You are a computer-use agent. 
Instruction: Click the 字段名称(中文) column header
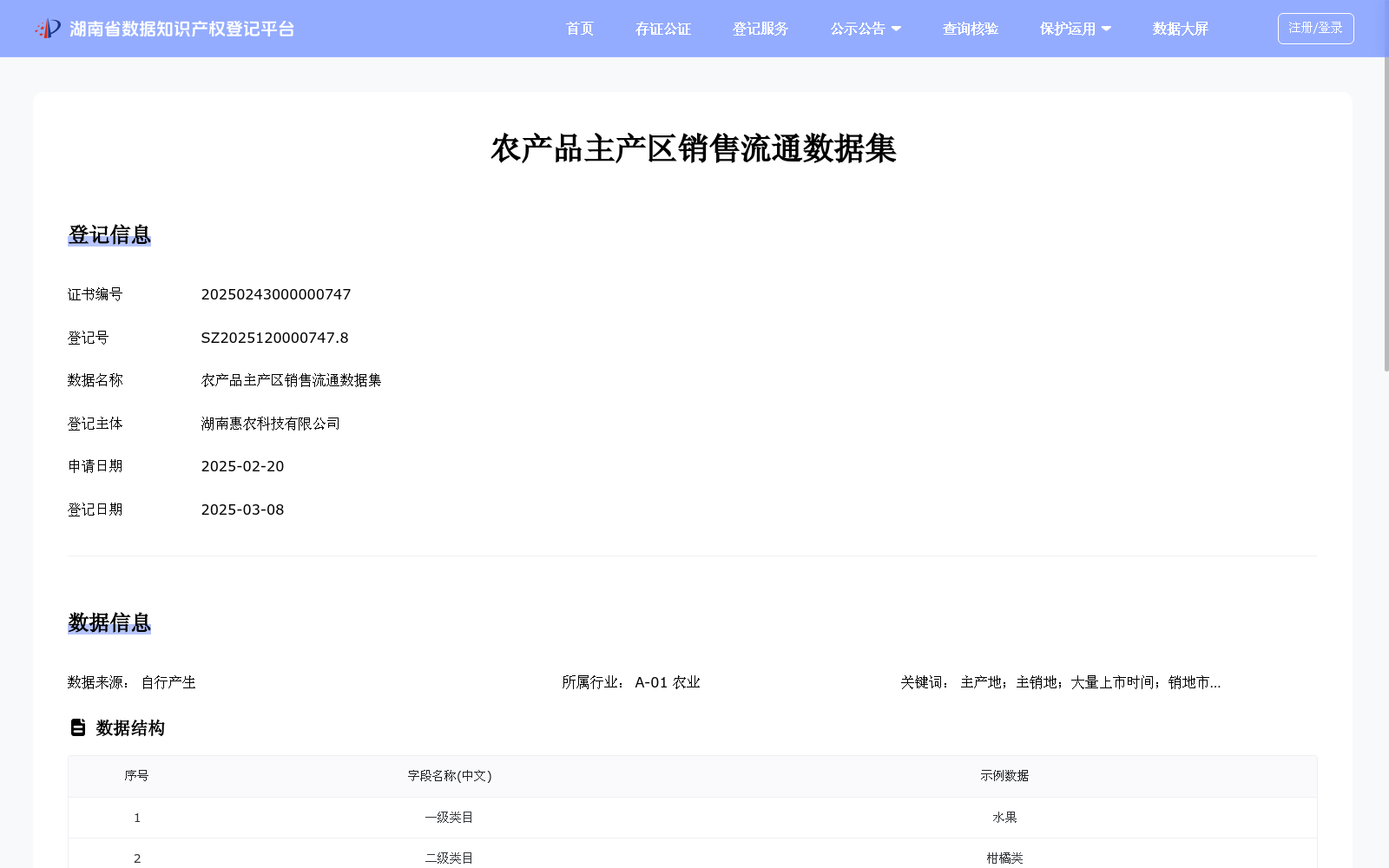(x=450, y=776)
